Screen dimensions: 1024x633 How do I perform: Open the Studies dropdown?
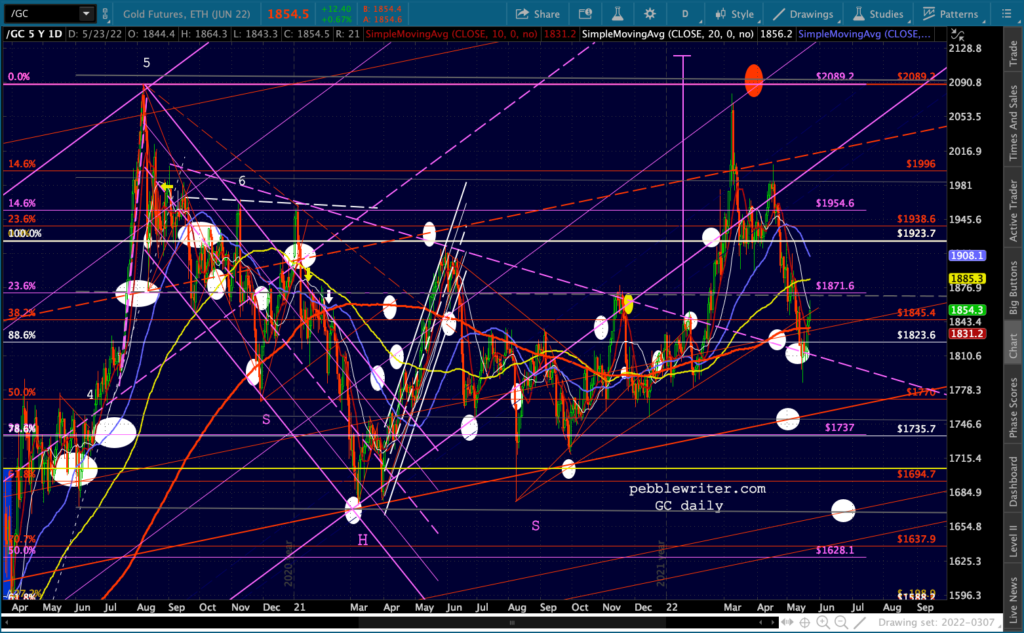(879, 14)
